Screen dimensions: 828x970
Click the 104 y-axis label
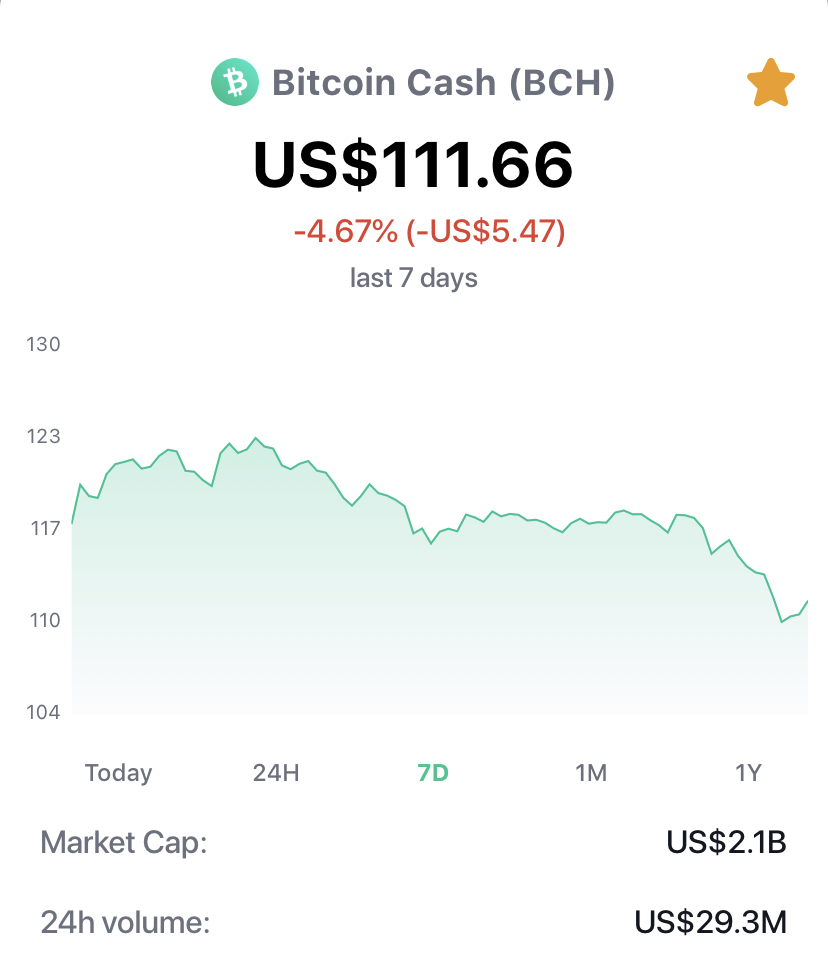point(43,712)
